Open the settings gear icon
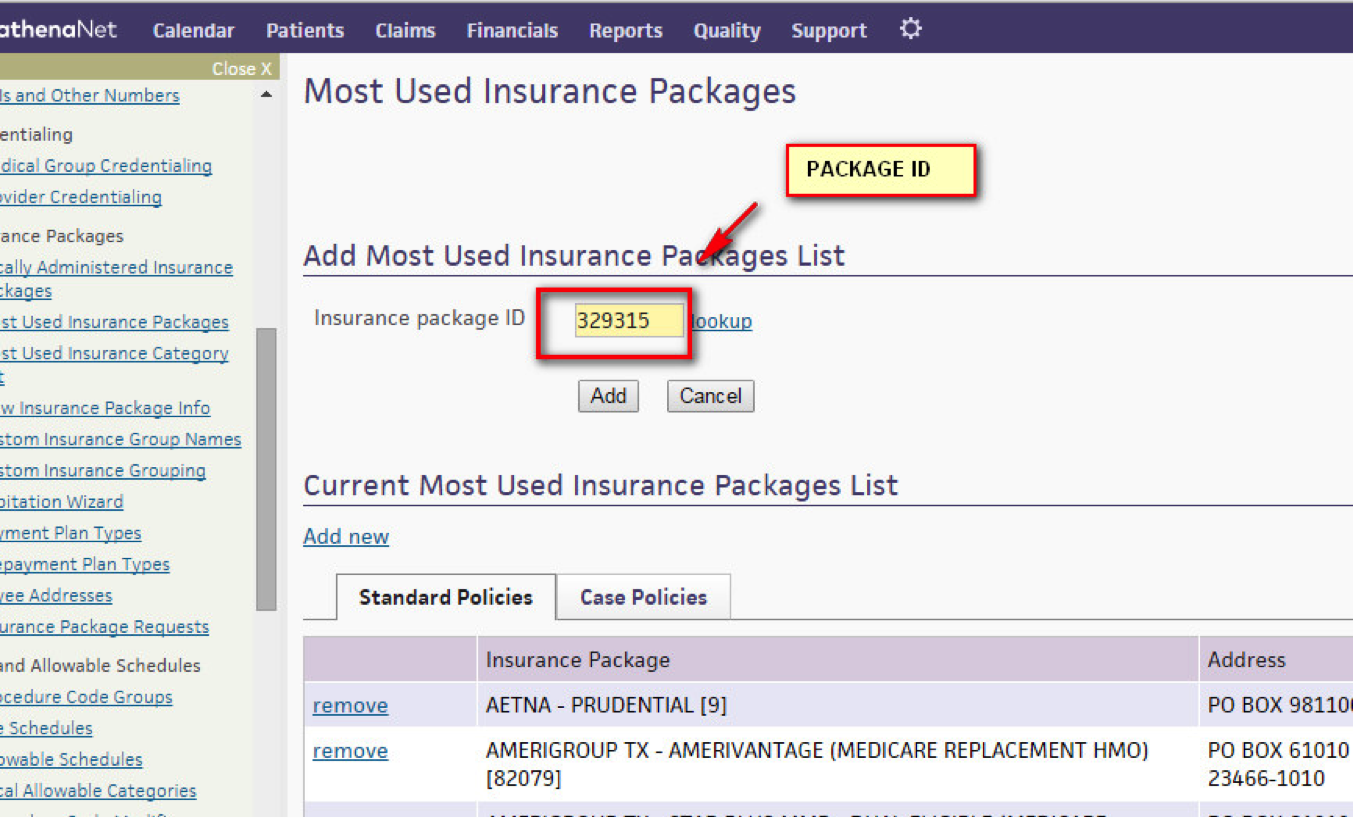Viewport: 1354px width, 818px height. coord(910,29)
